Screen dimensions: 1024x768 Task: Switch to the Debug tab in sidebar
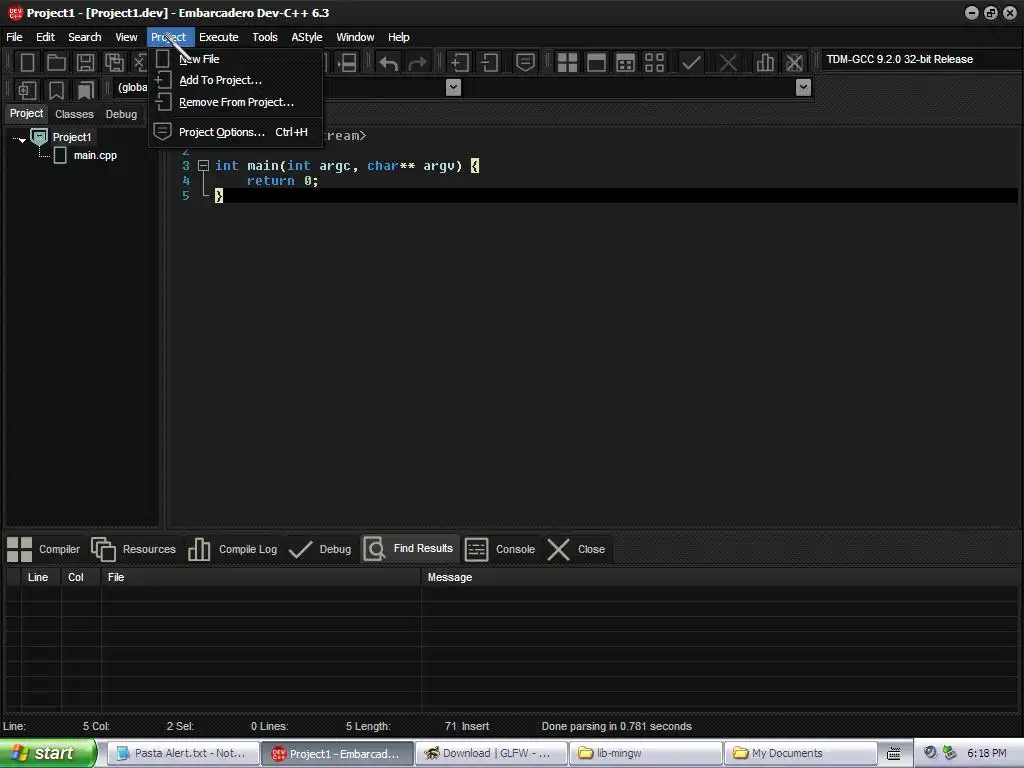pyautogui.click(x=121, y=114)
